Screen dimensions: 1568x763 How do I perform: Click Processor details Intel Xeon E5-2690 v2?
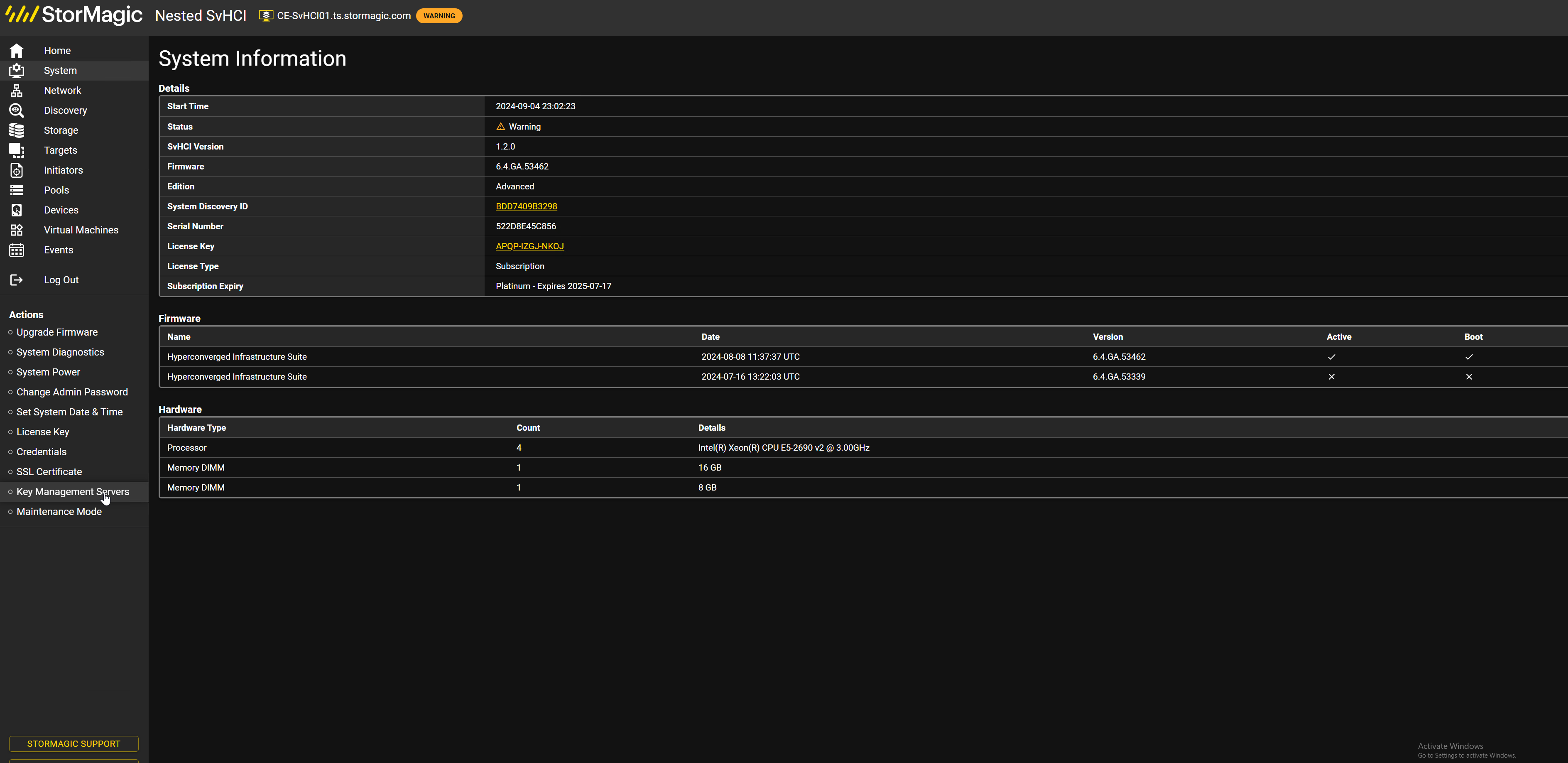click(x=784, y=448)
